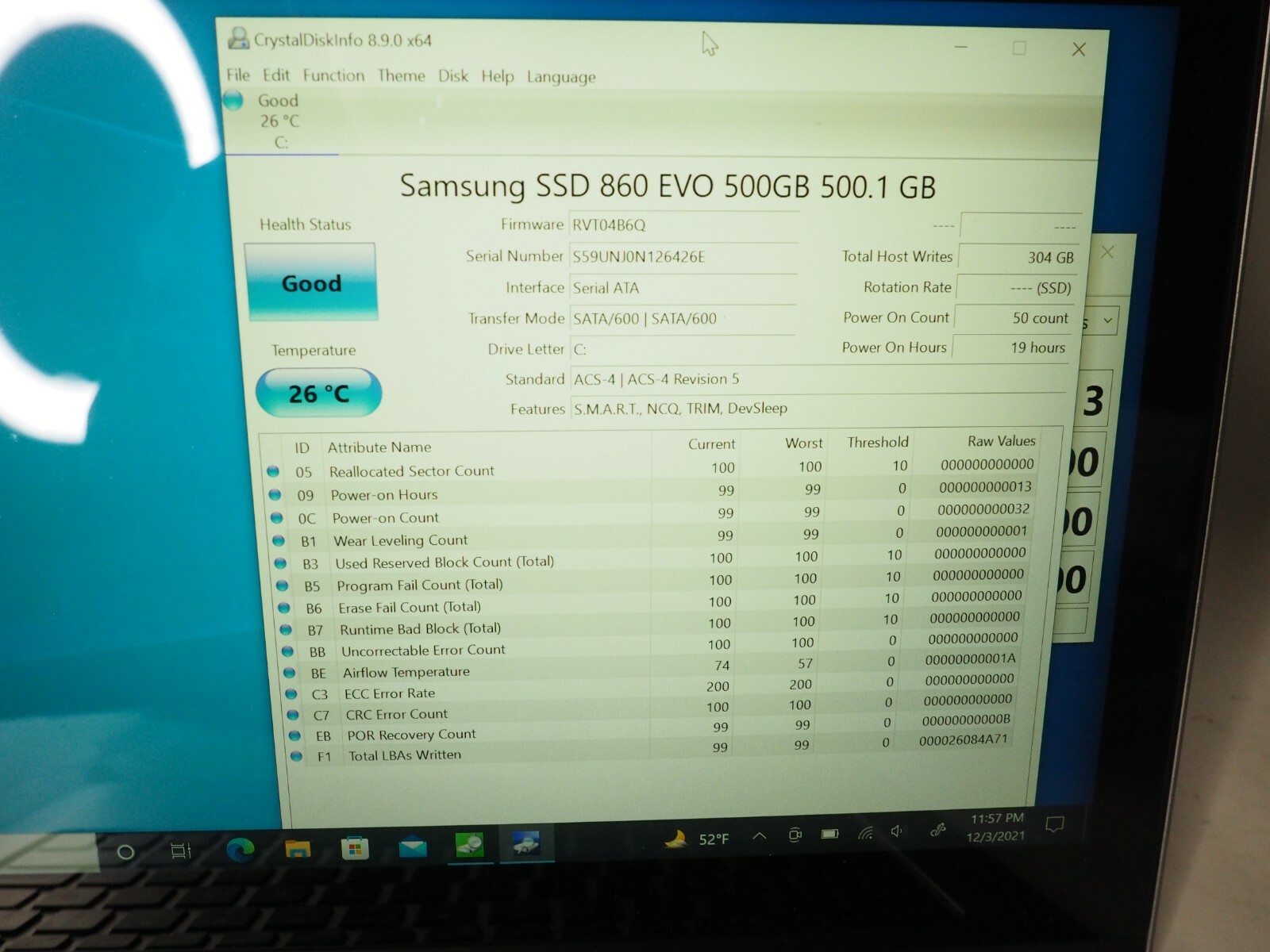Viewport: 1270px width, 952px height.
Task: Click the 26 °C temperature button
Action: coord(318,393)
